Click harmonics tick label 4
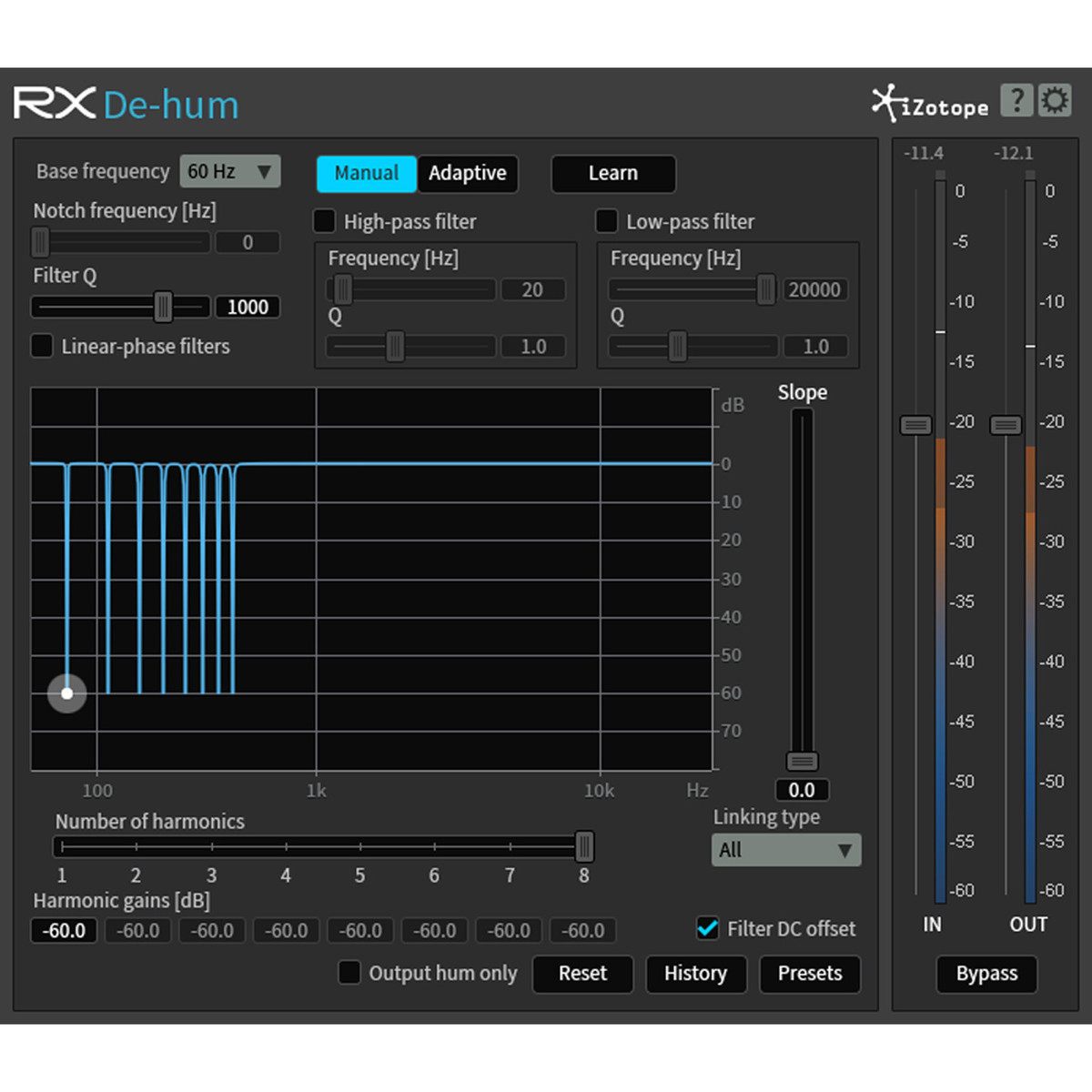The image size is (1092, 1092). [286, 875]
